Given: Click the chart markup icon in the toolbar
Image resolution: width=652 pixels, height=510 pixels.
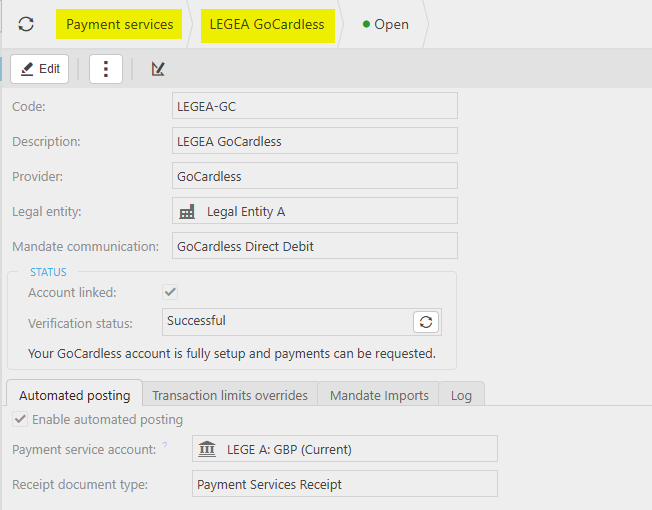Looking at the screenshot, I should tap(158, 69).
